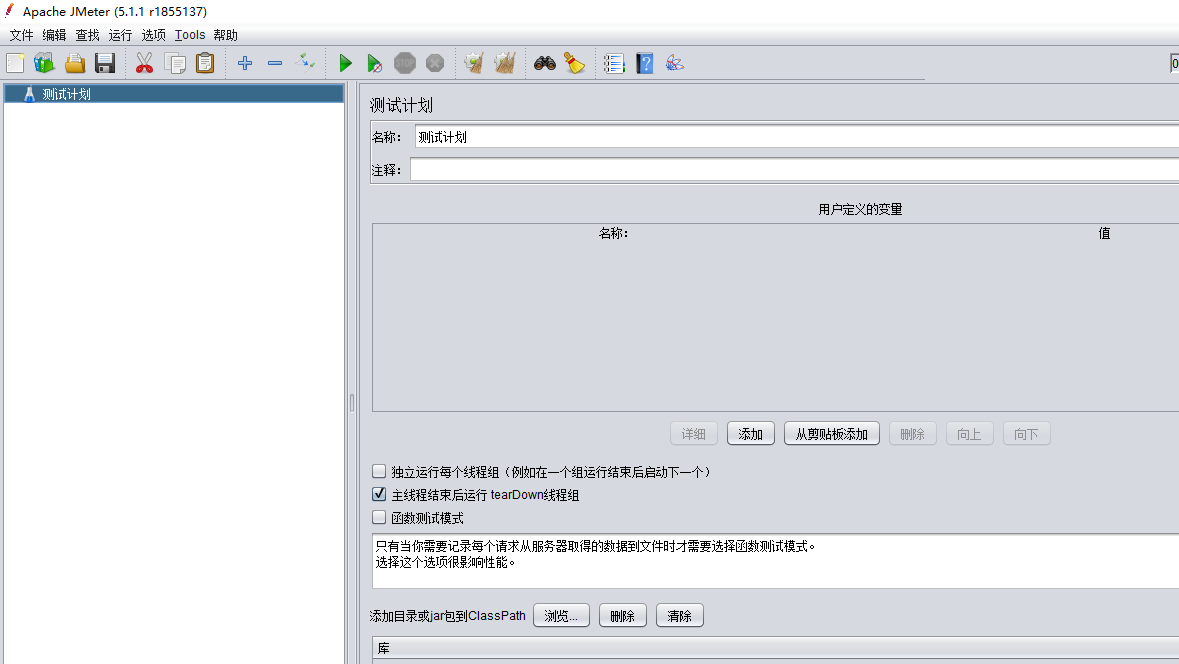1179x664 pixels.
Task: Click the Open file folder icon
Action: click(x=74, y=63)
